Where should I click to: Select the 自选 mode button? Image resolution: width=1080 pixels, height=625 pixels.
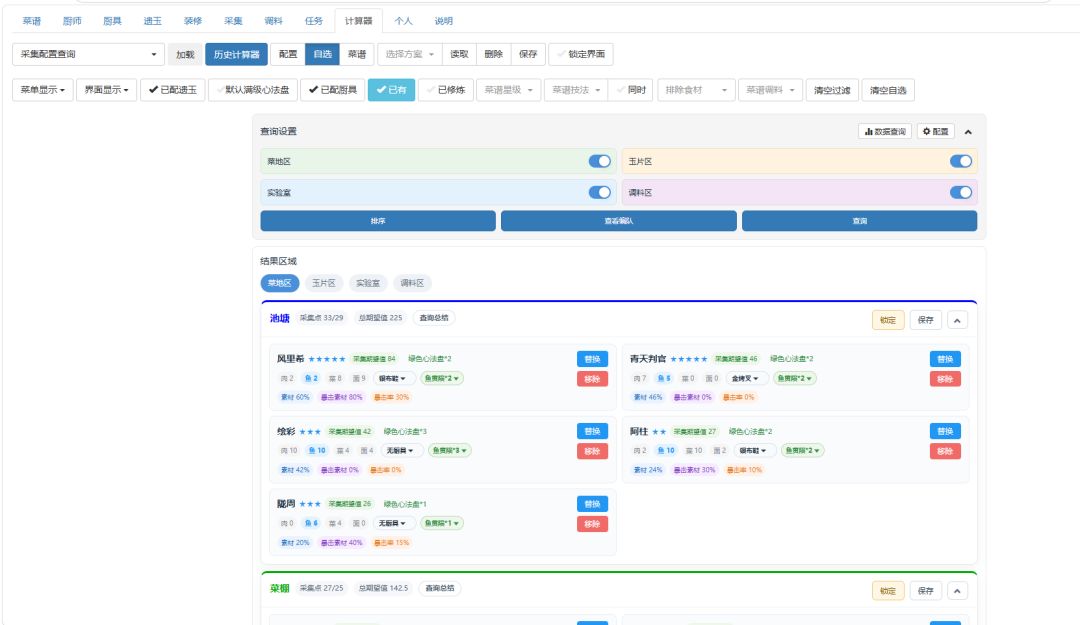click(x=322, y=54)
